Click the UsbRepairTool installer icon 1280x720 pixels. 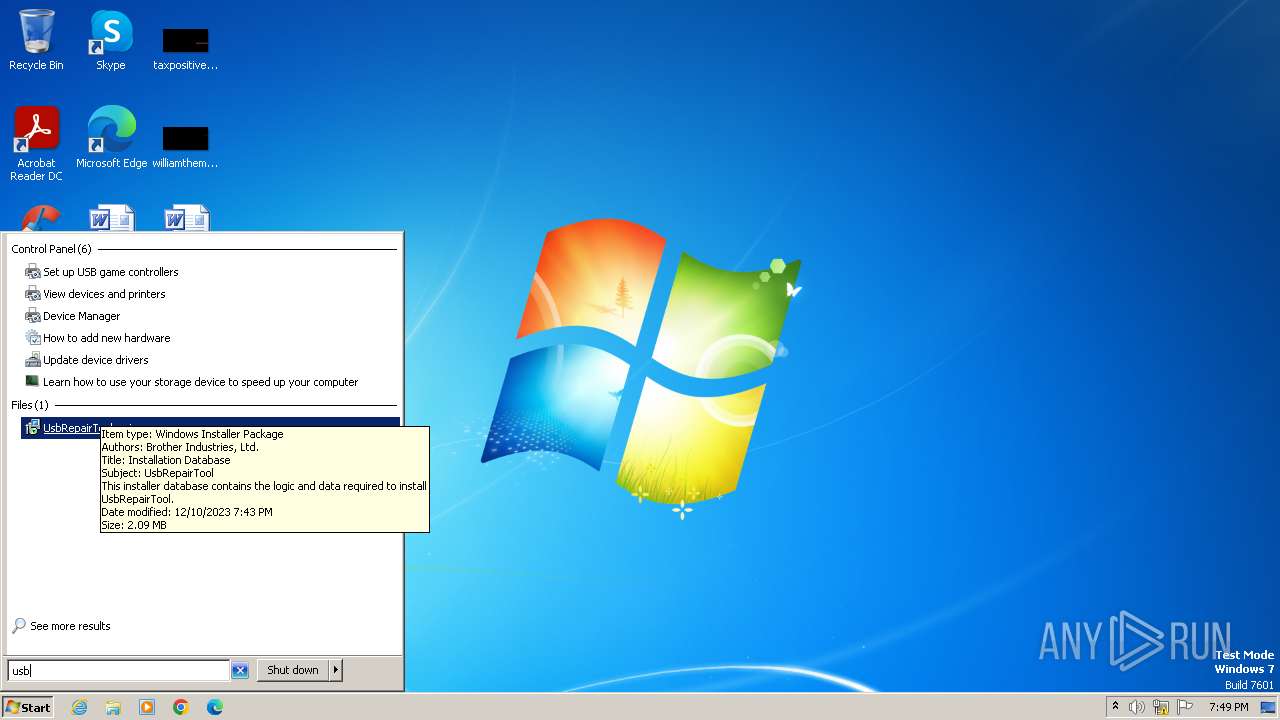(x=33, y=428)
